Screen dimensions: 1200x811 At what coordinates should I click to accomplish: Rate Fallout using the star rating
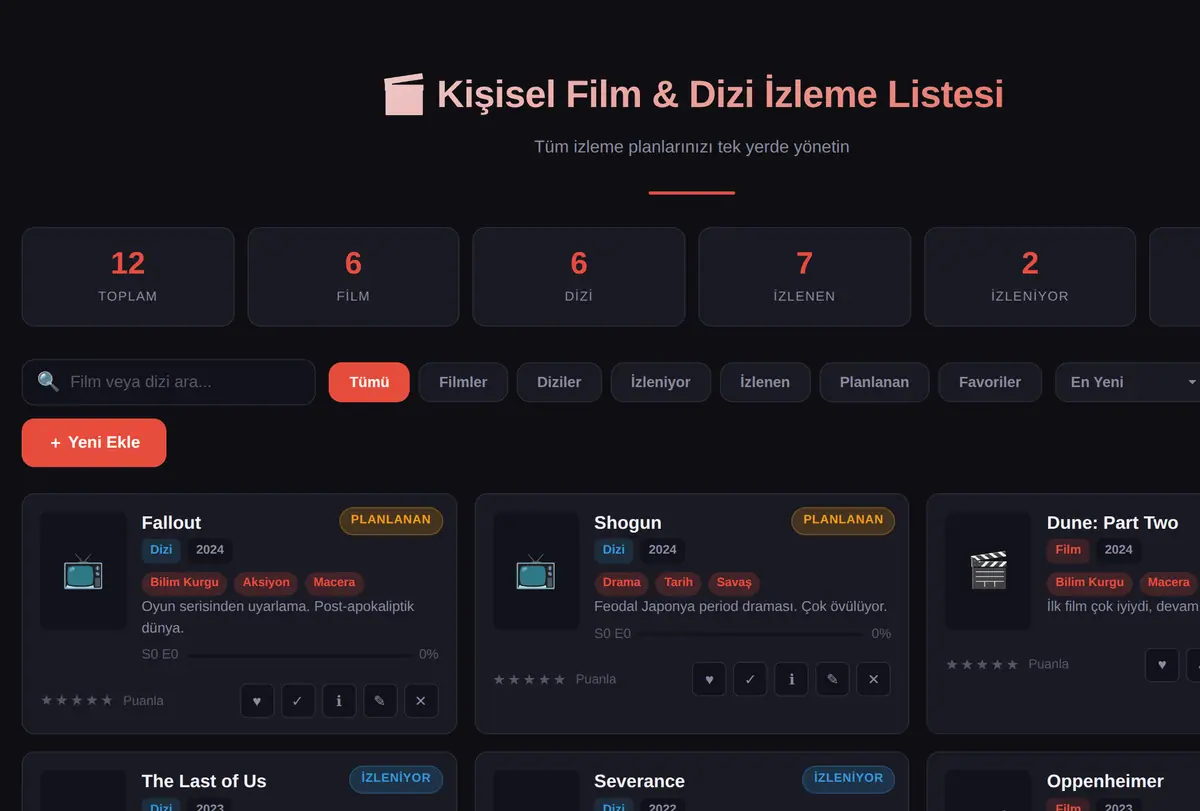point(77,701)
